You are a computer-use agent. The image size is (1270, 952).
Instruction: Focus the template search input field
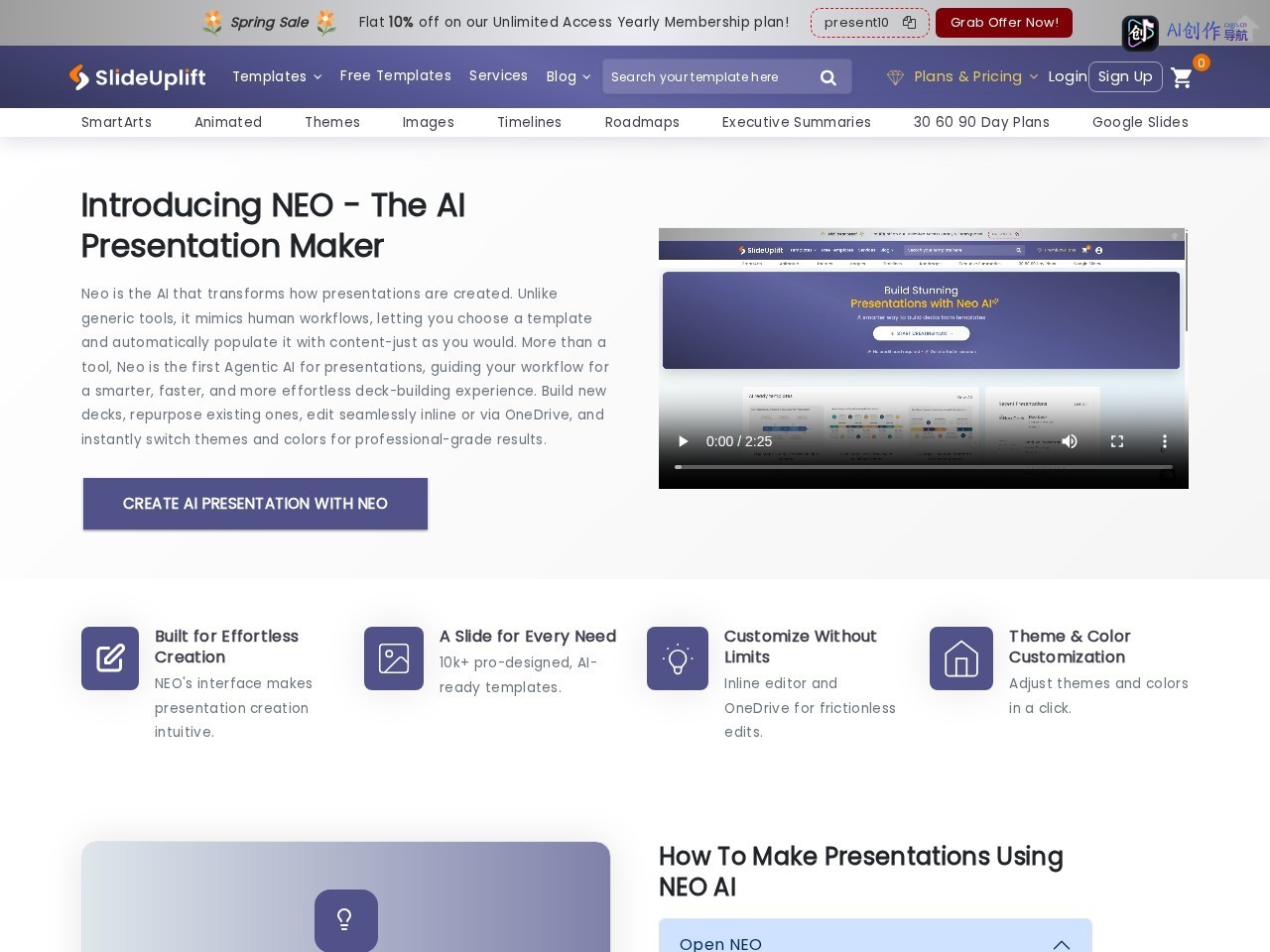705,77
